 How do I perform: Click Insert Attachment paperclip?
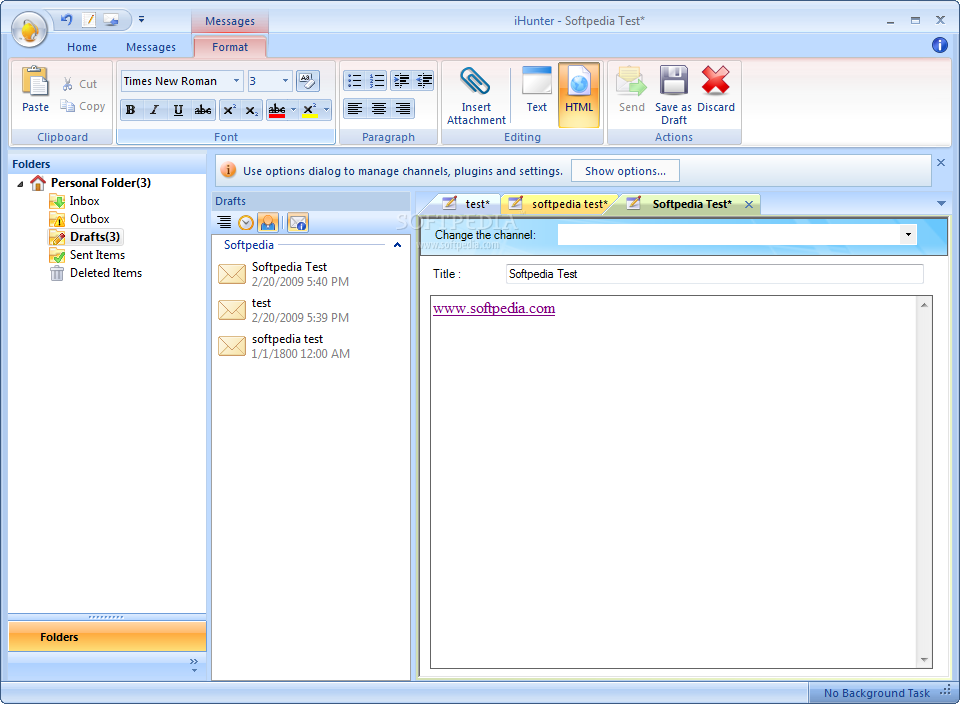tap(476, 95)
